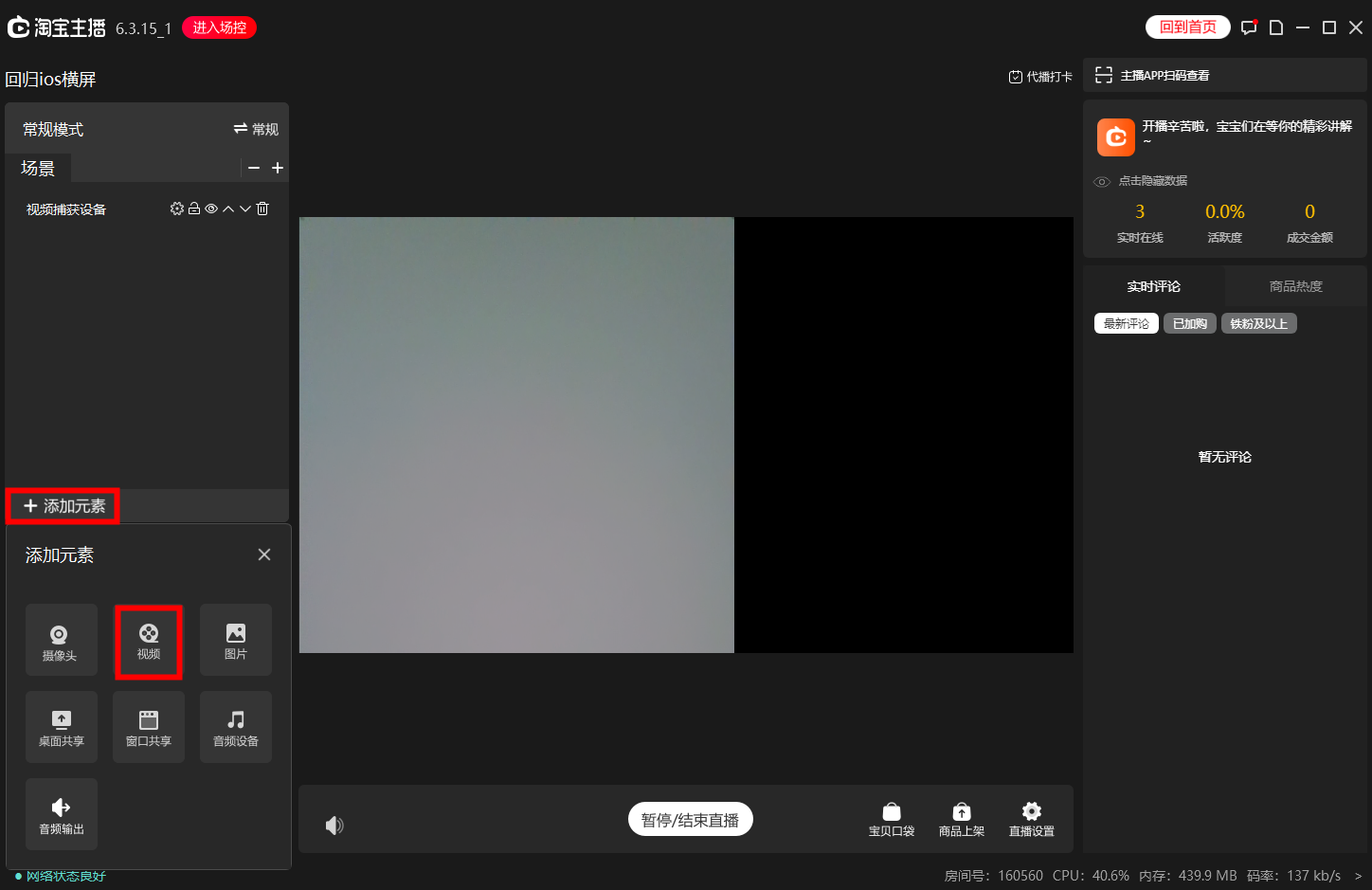Click CPU: 40.6% readout
1372x890 pixels.
pos(1091,876)
